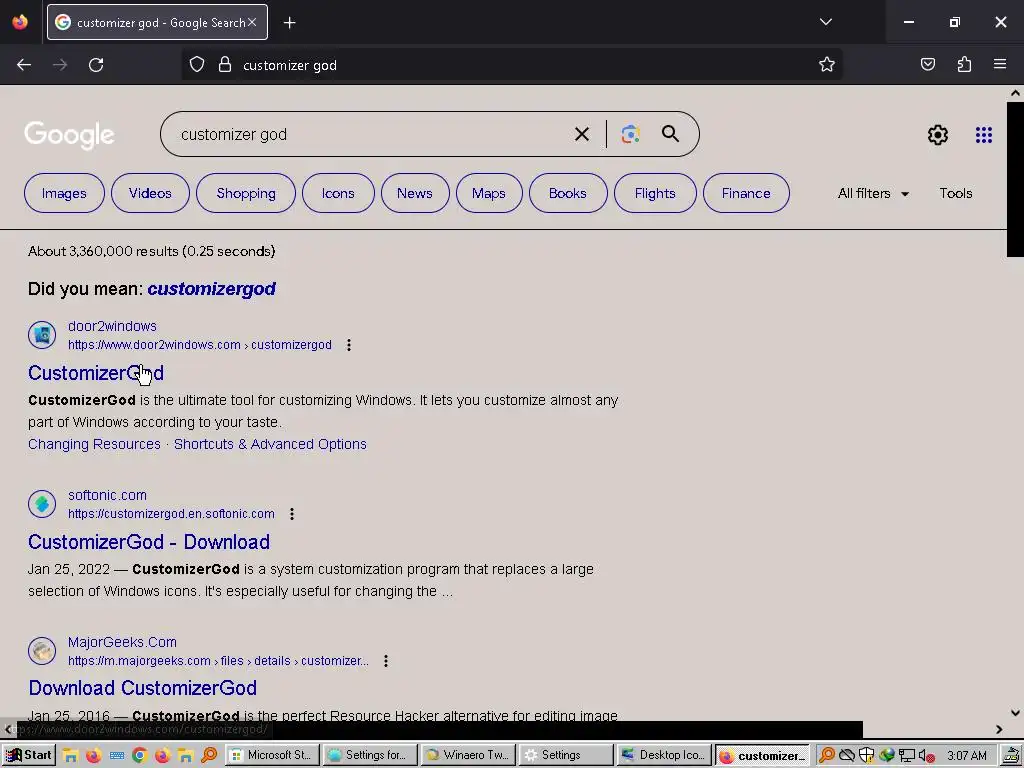Image resolution: width=1024 pixels, height=768 pixels.
Task: Switch to Microsoft Store taskbar window
Action: click(272, 755)
